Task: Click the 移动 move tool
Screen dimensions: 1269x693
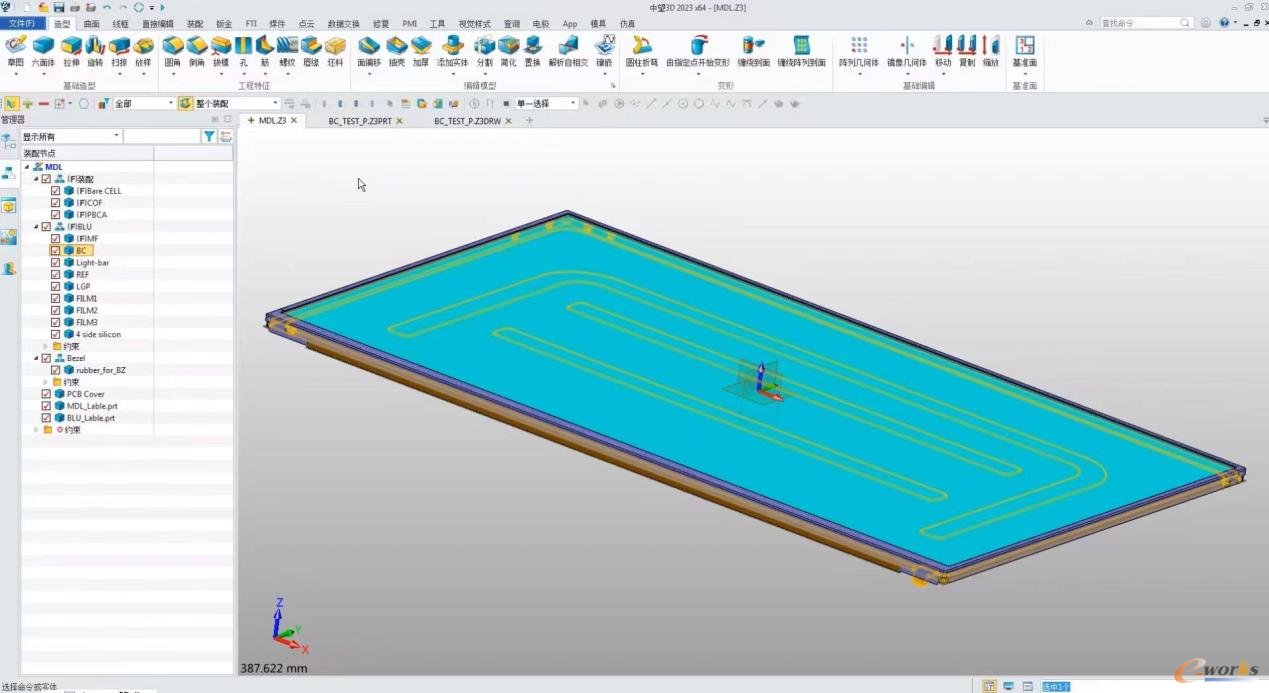Action: (x=942, y=51)
